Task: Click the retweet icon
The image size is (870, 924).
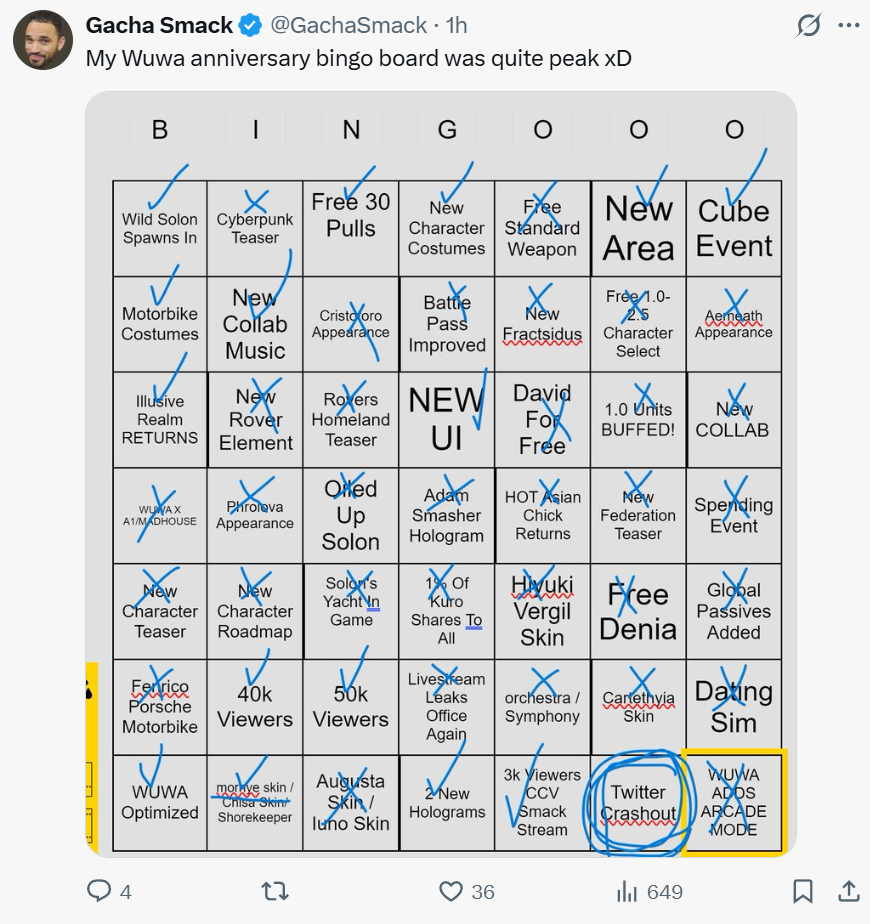Action: pyautogui.click(x=275, y=891)
